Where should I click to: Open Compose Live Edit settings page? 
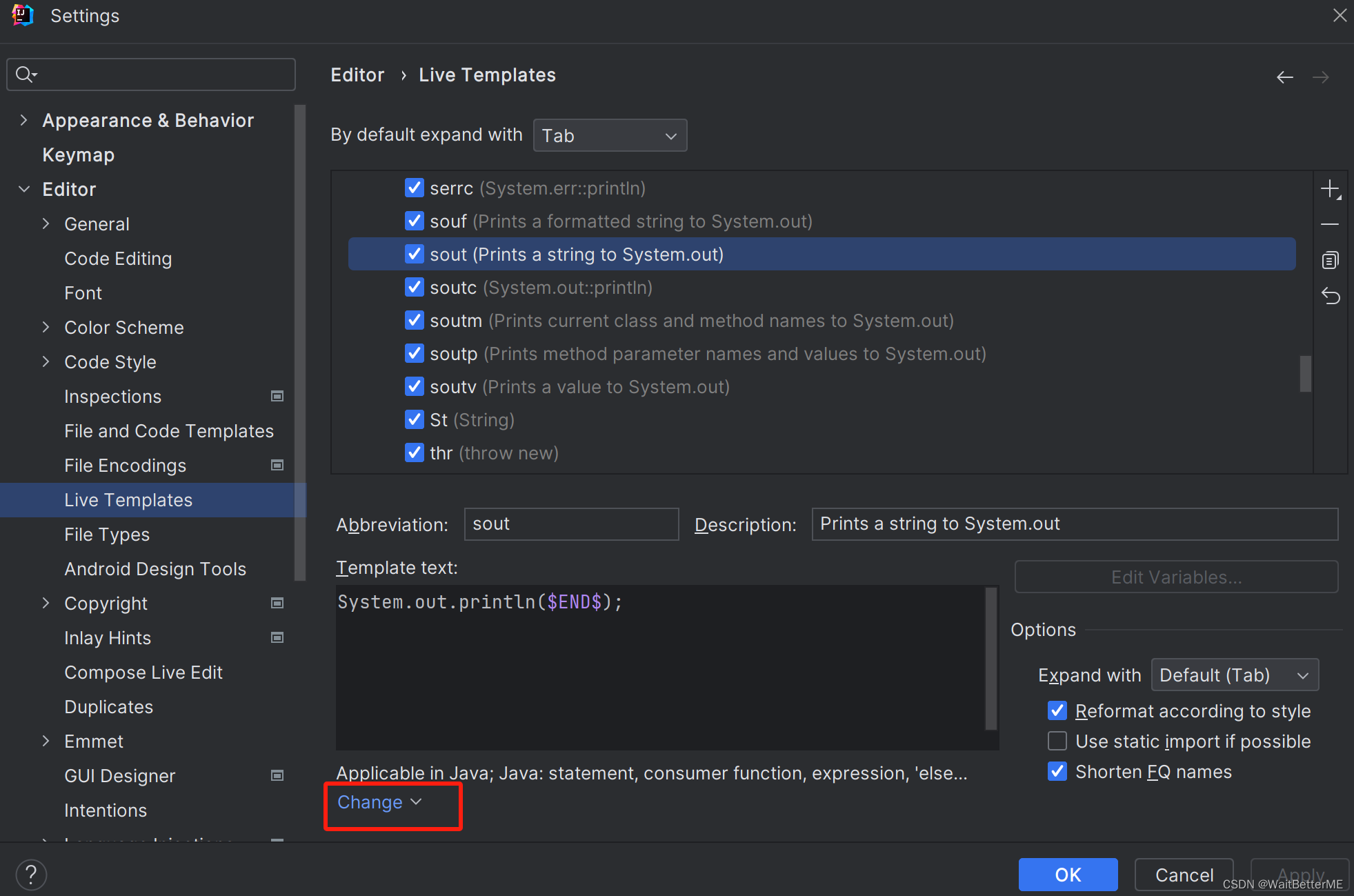click(143, 672)
